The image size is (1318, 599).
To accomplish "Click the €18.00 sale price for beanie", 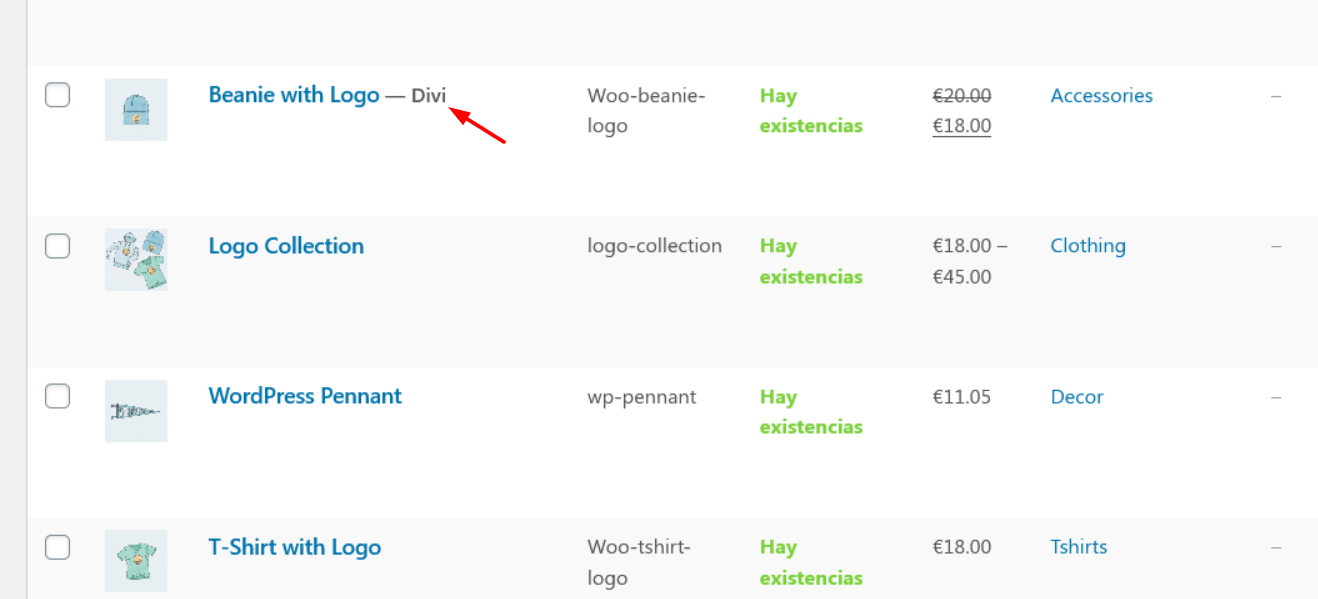I will point(961,126).
